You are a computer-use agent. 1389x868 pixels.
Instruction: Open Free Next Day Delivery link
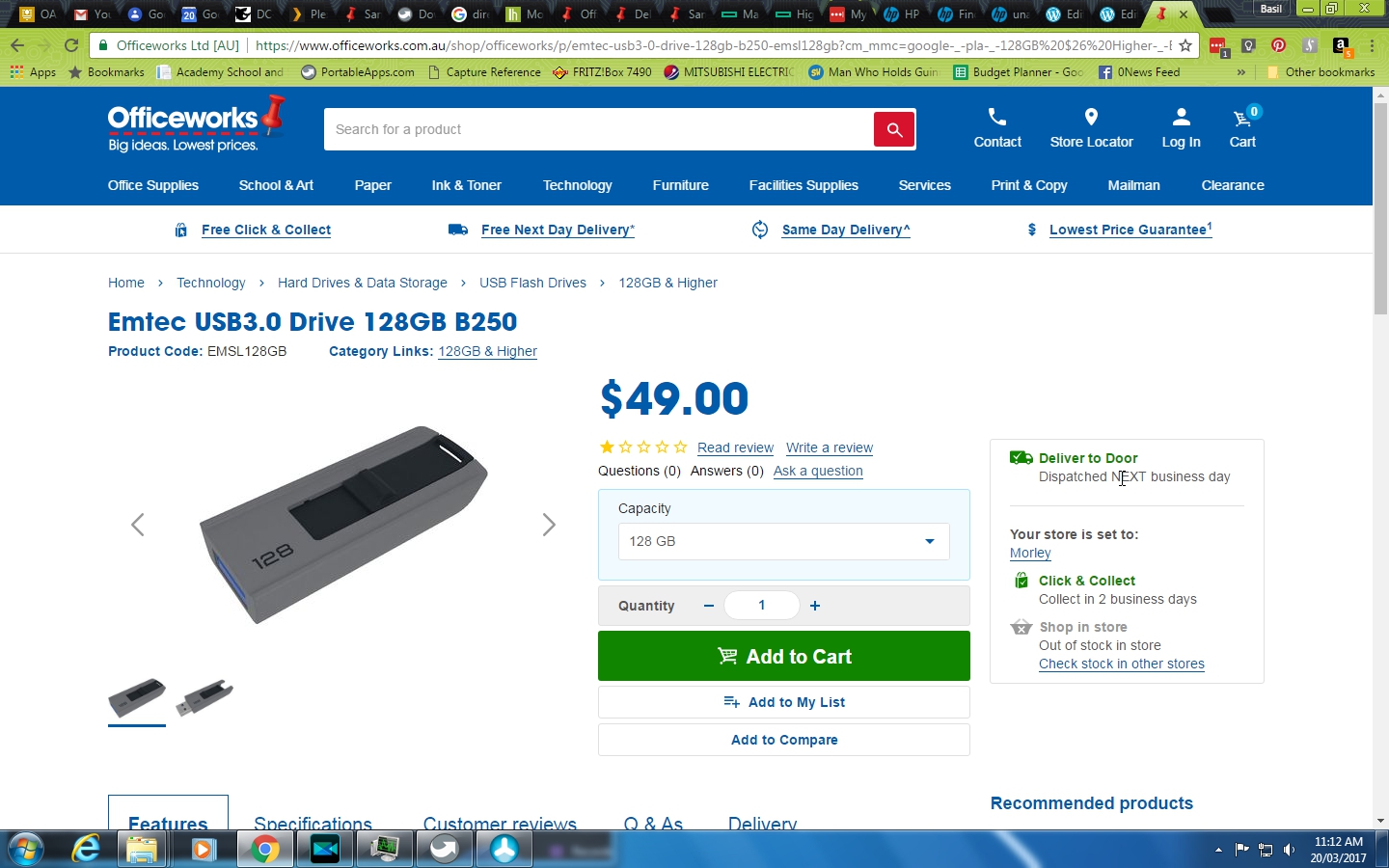point(558,230)
